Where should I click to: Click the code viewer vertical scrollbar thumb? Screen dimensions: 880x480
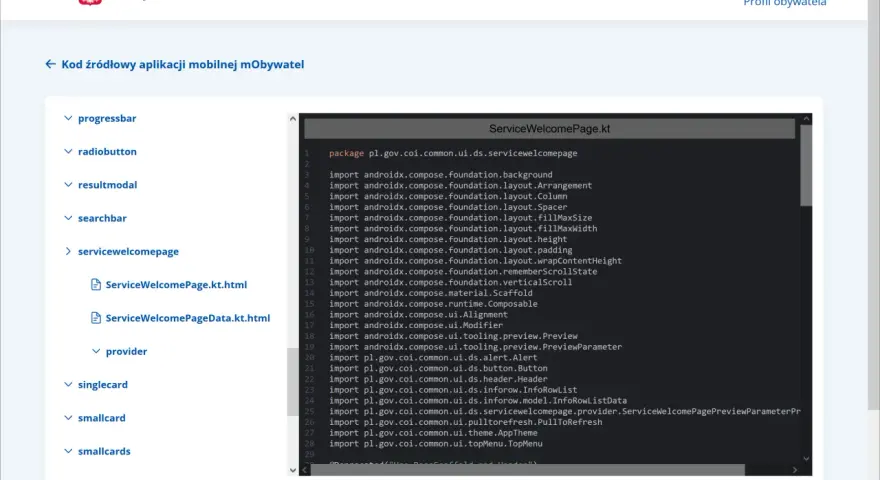point(806,166)
